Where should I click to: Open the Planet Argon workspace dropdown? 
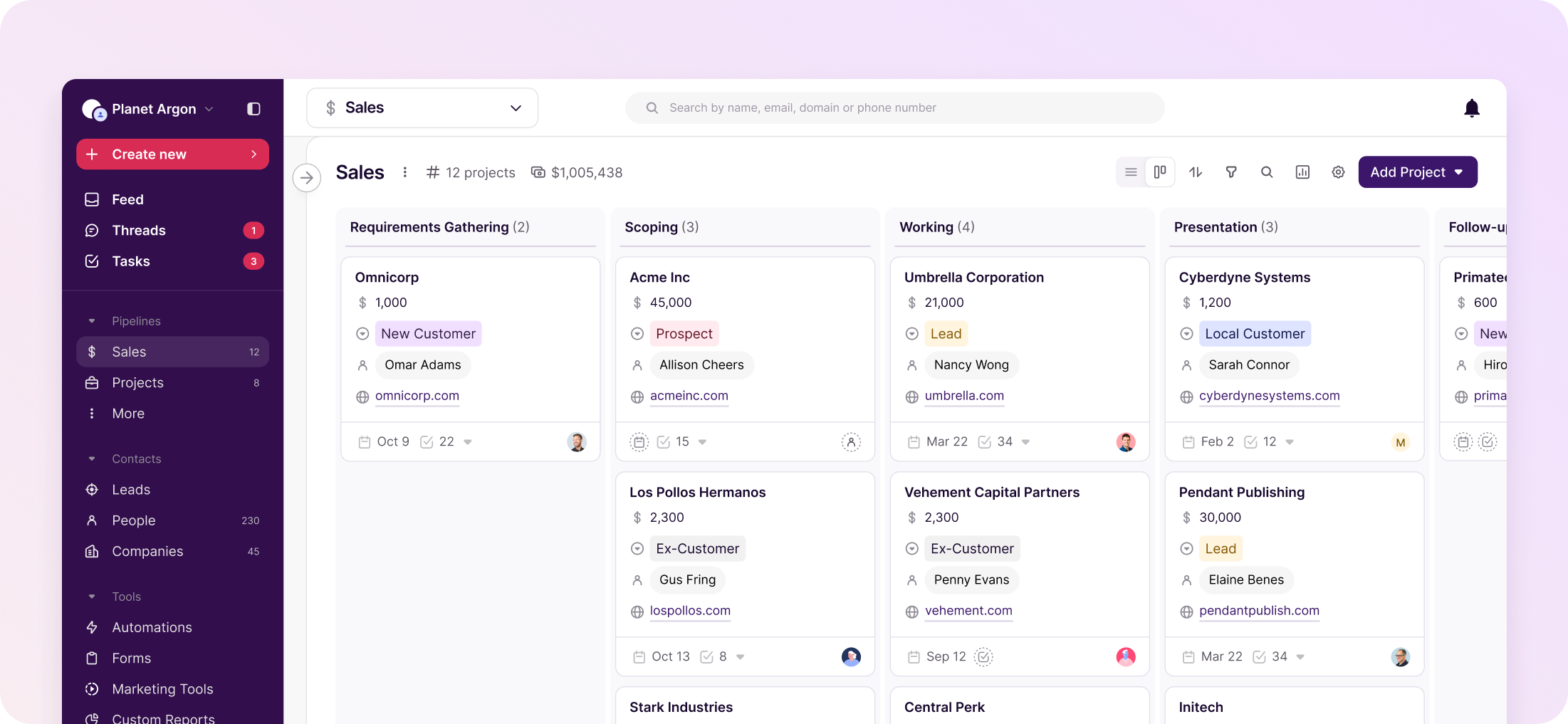(162, 109)
